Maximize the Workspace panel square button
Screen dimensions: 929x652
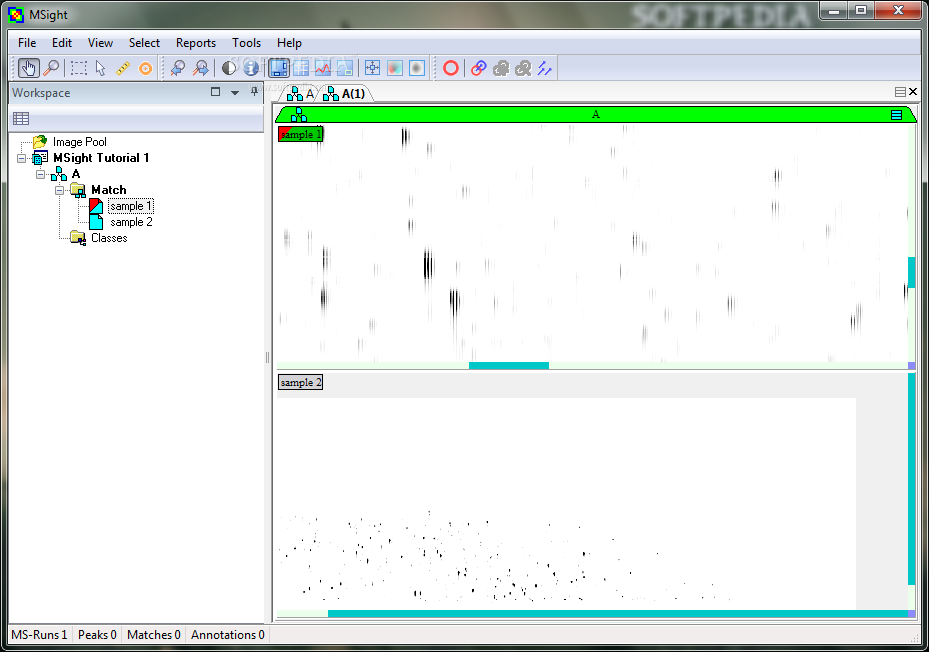(215, 92)
